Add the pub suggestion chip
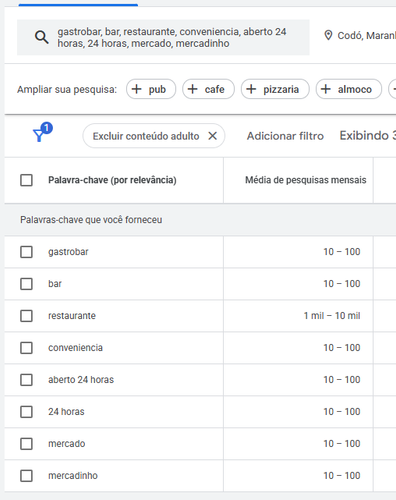Screen dimensions: 396x500 click(151, 89)
